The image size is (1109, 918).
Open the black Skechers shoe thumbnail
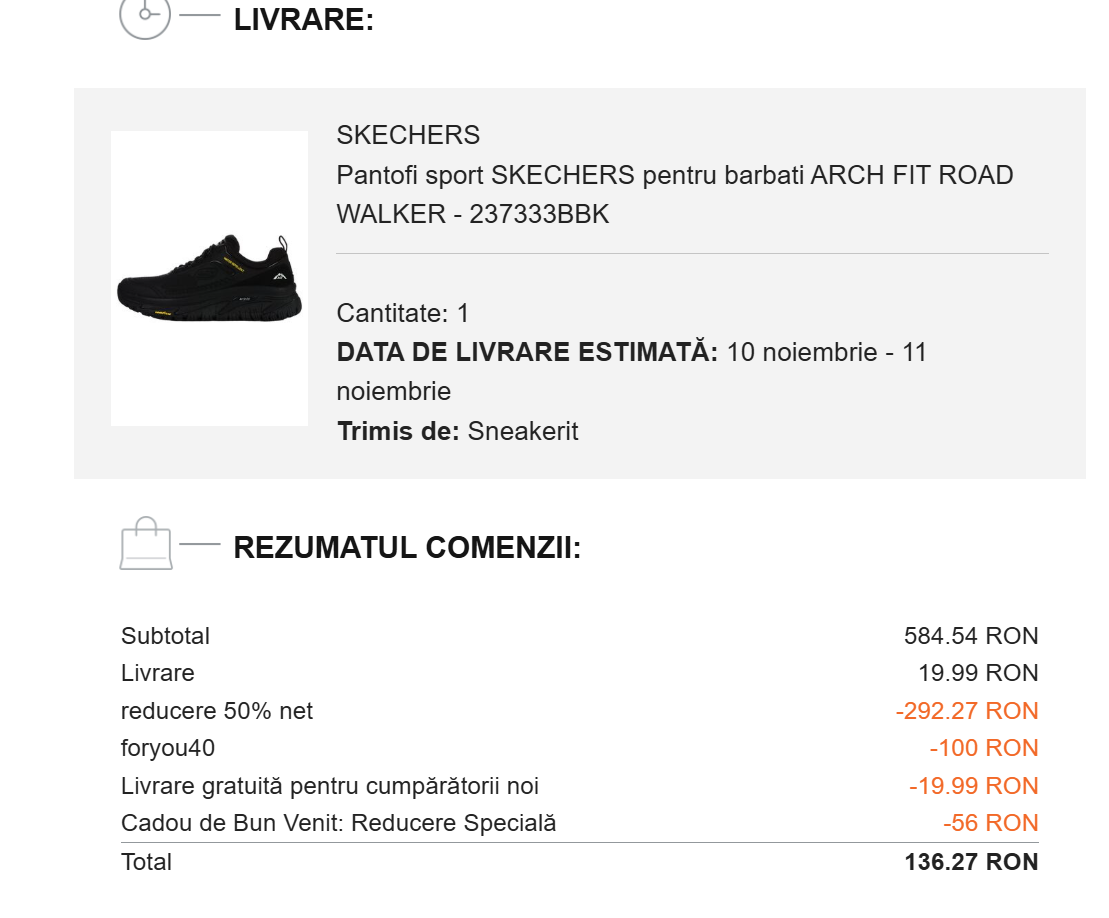pyautogui.click(x=209, y=279)
